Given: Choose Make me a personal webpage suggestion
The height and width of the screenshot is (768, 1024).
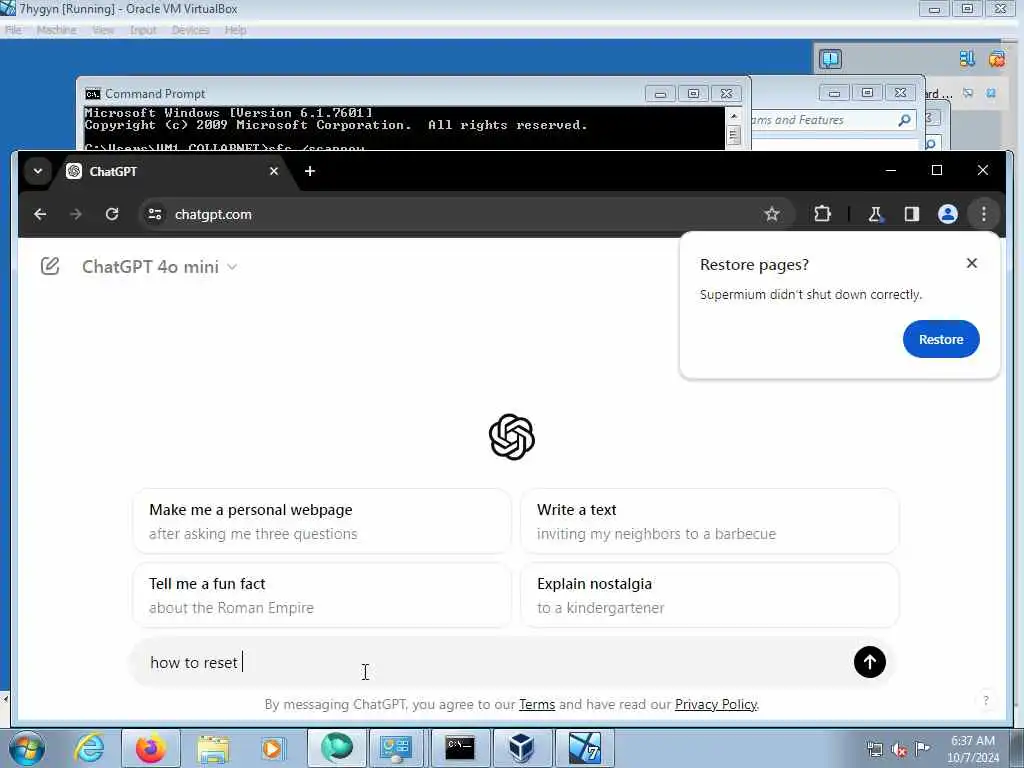Looking at the screenshot, I should tap(322, 521).
